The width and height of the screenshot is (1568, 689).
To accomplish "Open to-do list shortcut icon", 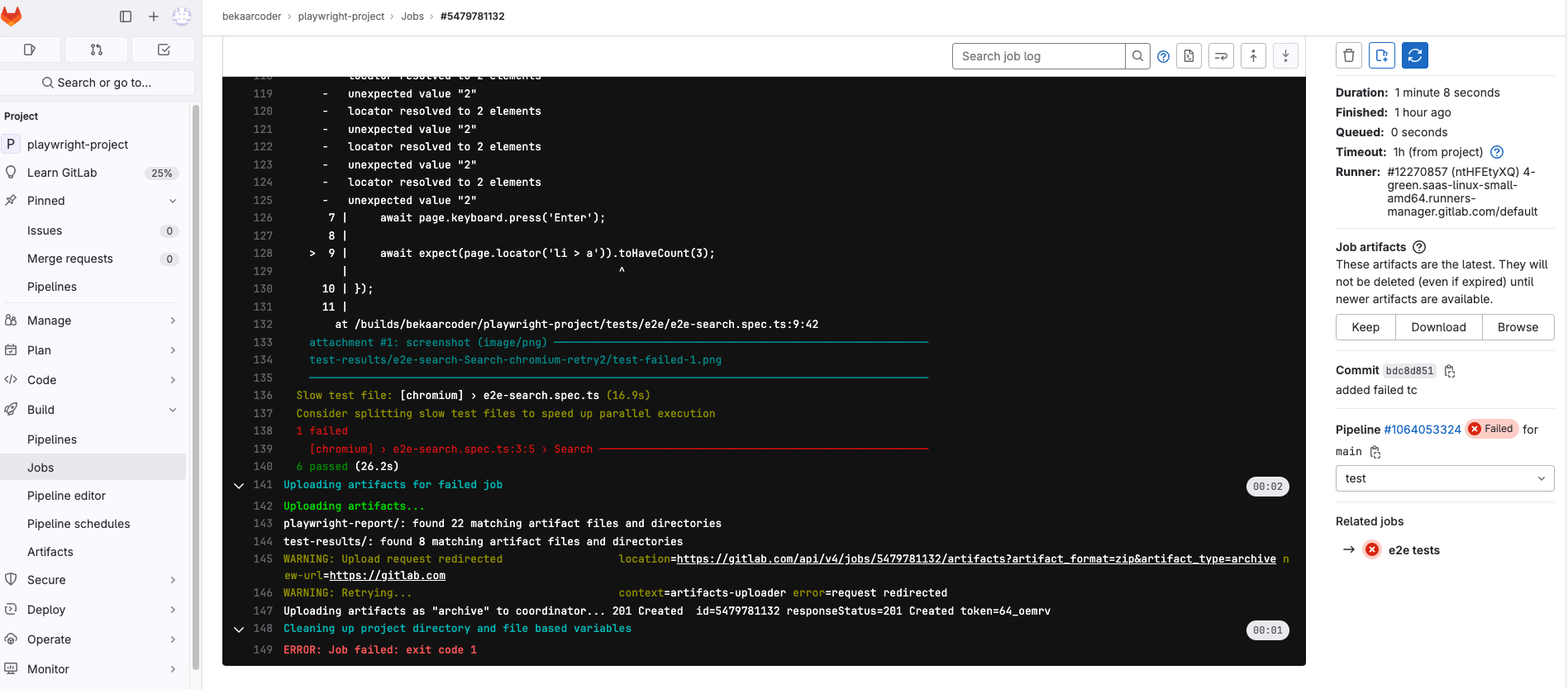I will click(164, 50).
